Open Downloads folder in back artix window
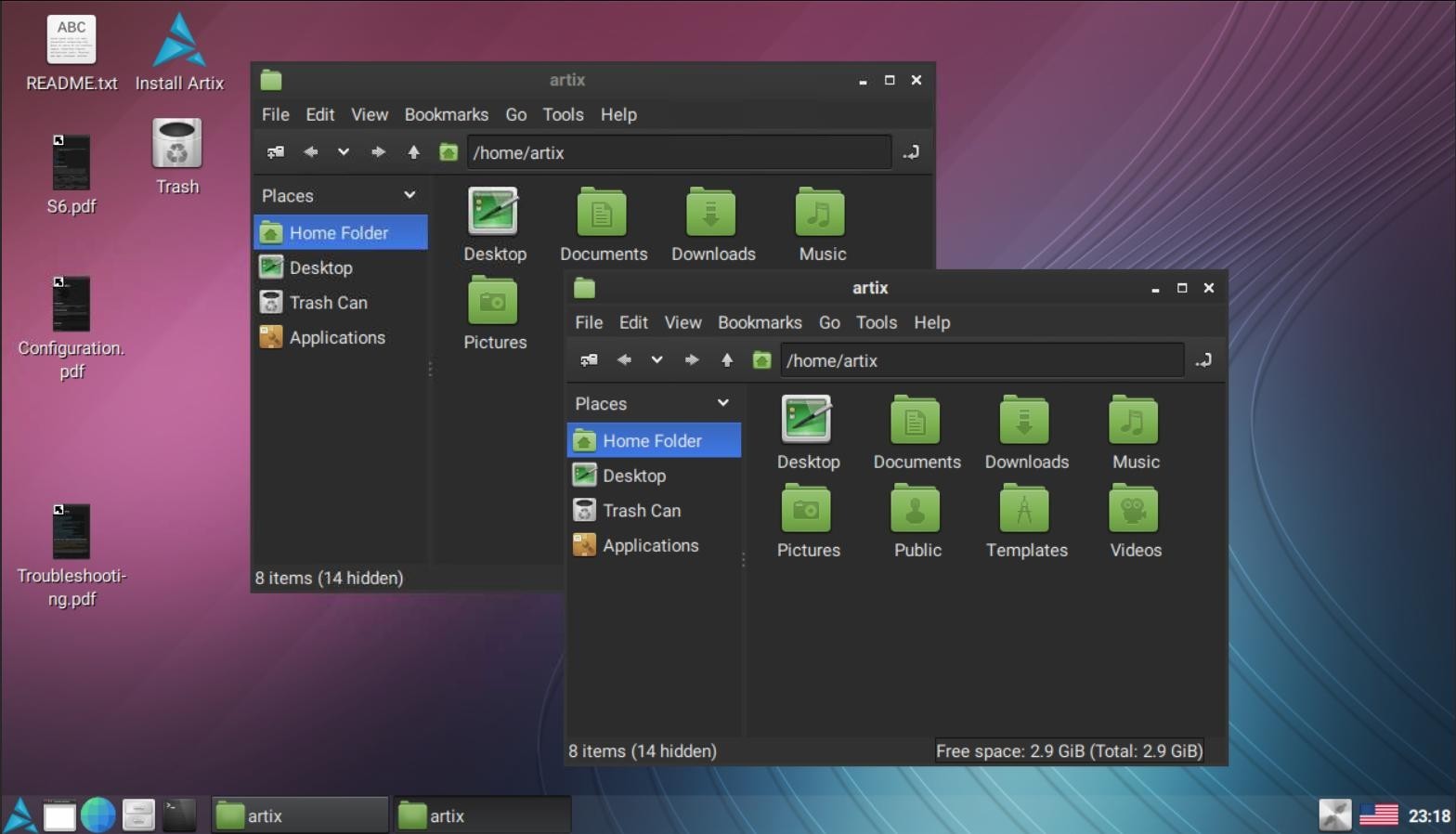 [x=713, y=225]
